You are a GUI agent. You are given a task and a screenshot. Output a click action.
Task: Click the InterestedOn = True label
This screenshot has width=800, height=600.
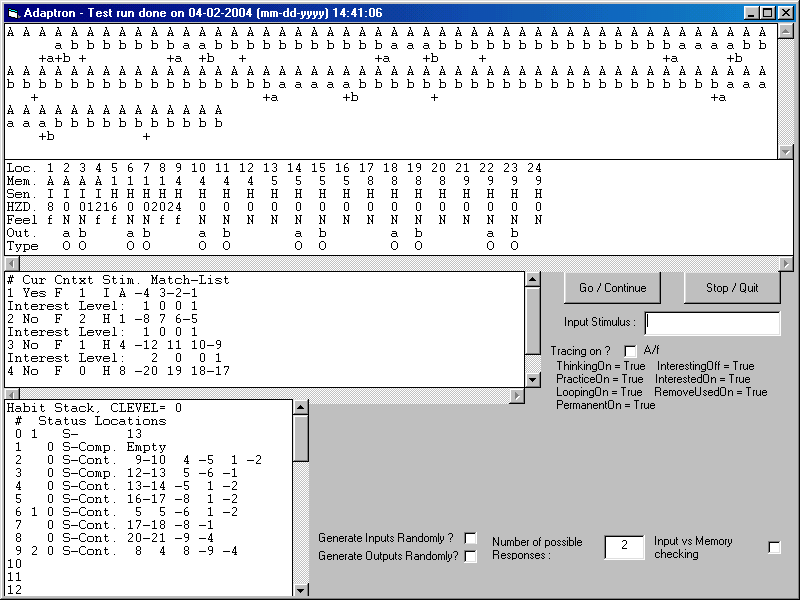click(x=703, y=379)
